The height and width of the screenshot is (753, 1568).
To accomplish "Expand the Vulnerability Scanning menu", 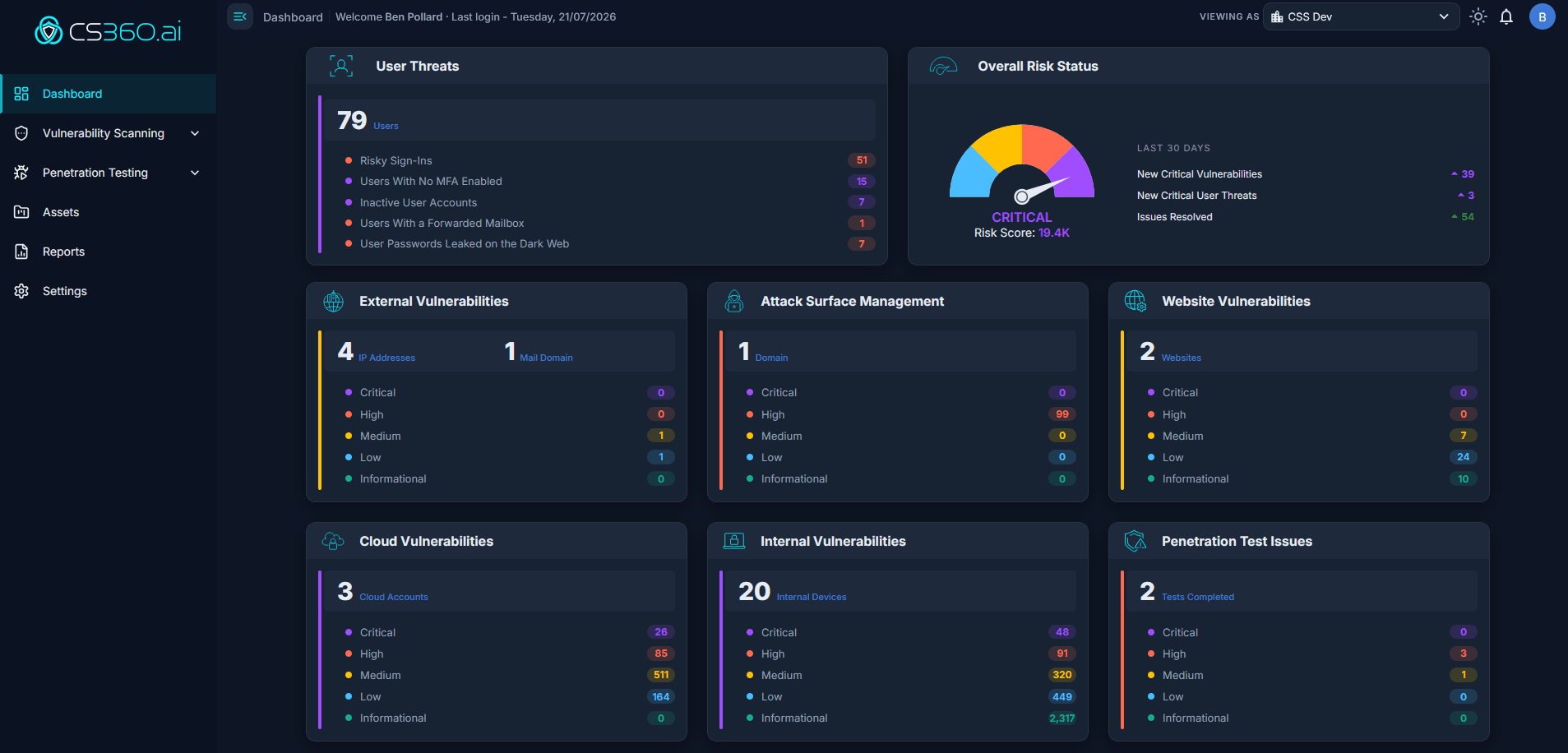I will pyautogui.click(x=108, y=133).
